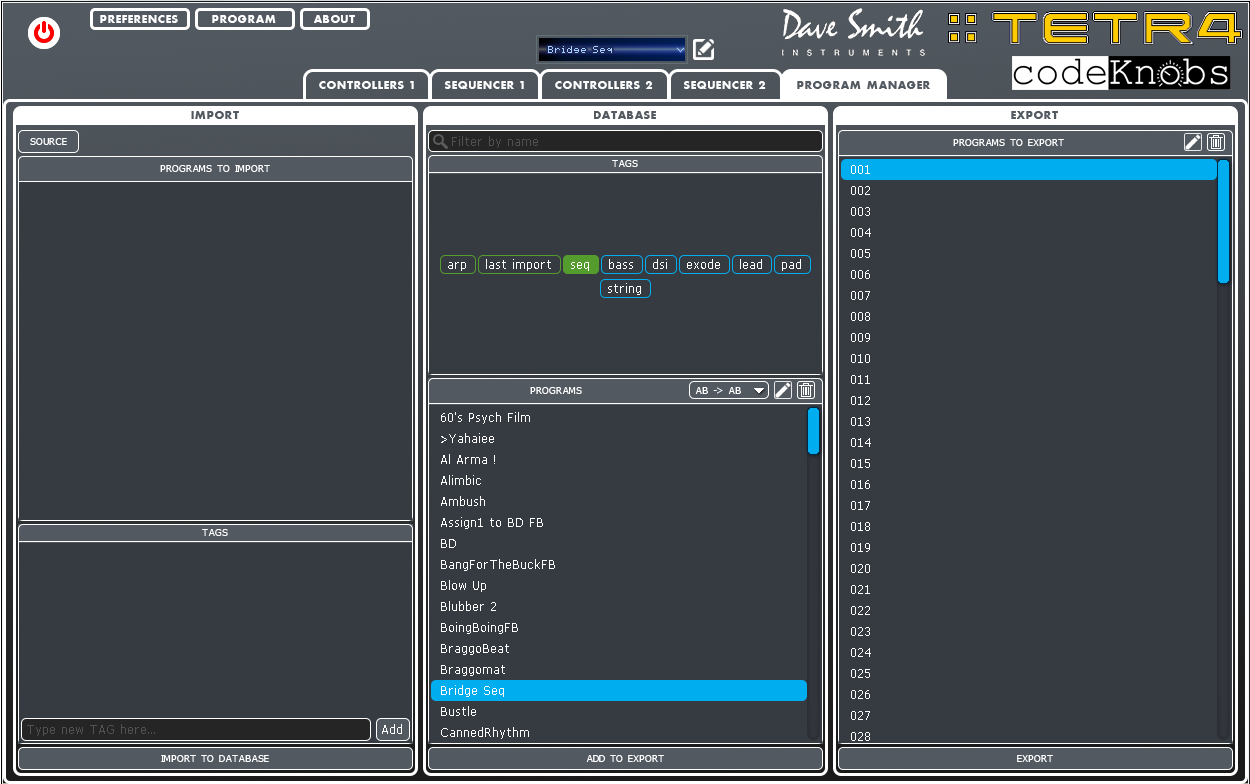1250x784 pixels.
Task: Click the pencil icon in Programs To Export header
Action: click(1193, 142)
